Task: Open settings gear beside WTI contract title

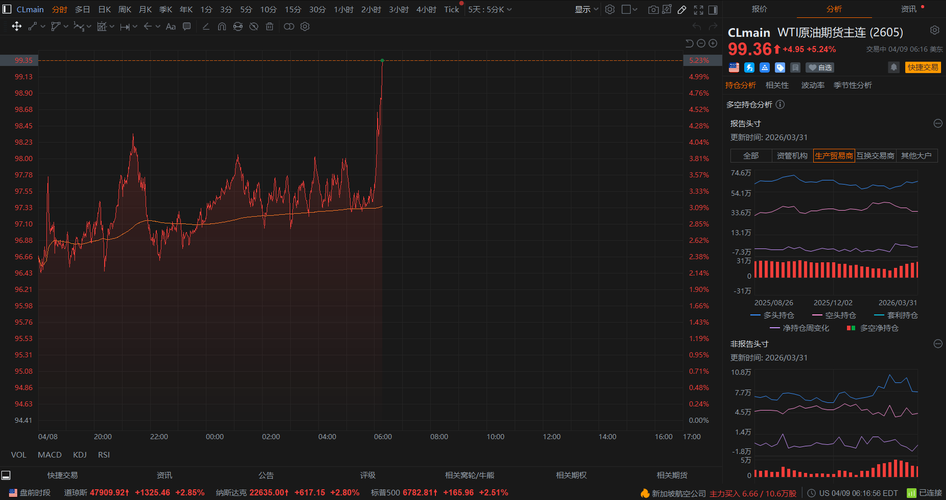Action: click(934, 31)
